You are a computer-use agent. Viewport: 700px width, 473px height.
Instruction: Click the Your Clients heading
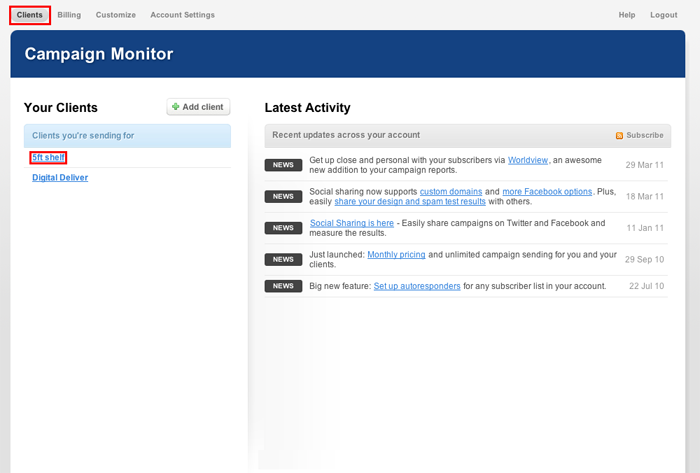point(61,108)
